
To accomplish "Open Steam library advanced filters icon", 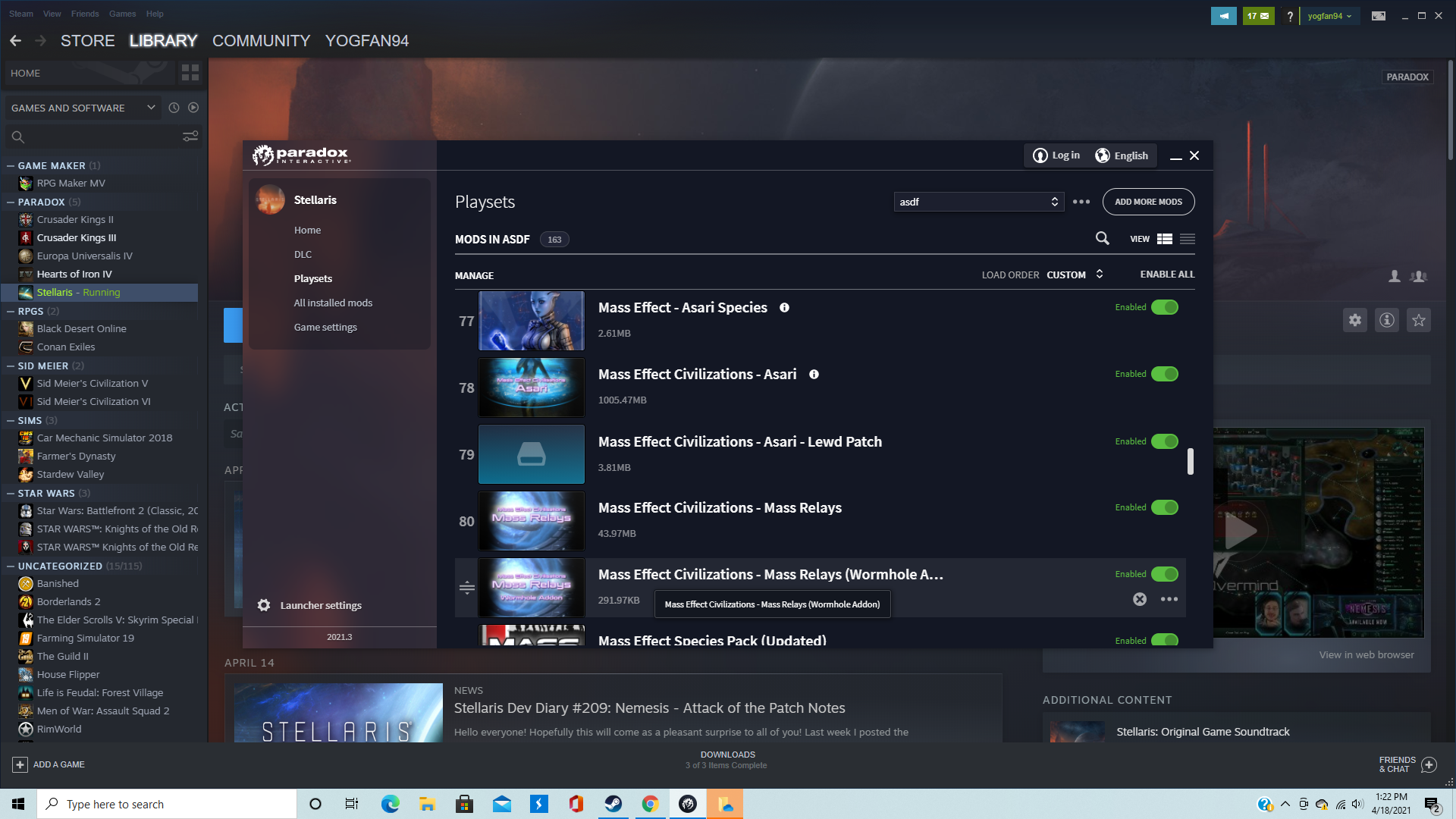I will tap(190, 136).
